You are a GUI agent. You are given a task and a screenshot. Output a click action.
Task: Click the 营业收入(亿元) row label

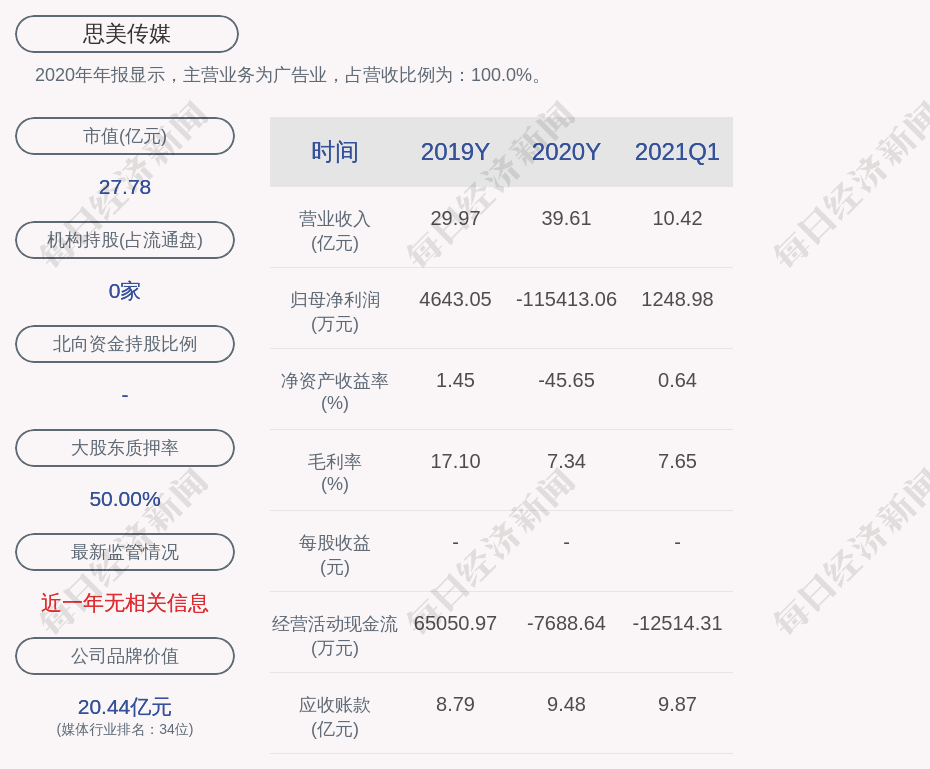335,230
